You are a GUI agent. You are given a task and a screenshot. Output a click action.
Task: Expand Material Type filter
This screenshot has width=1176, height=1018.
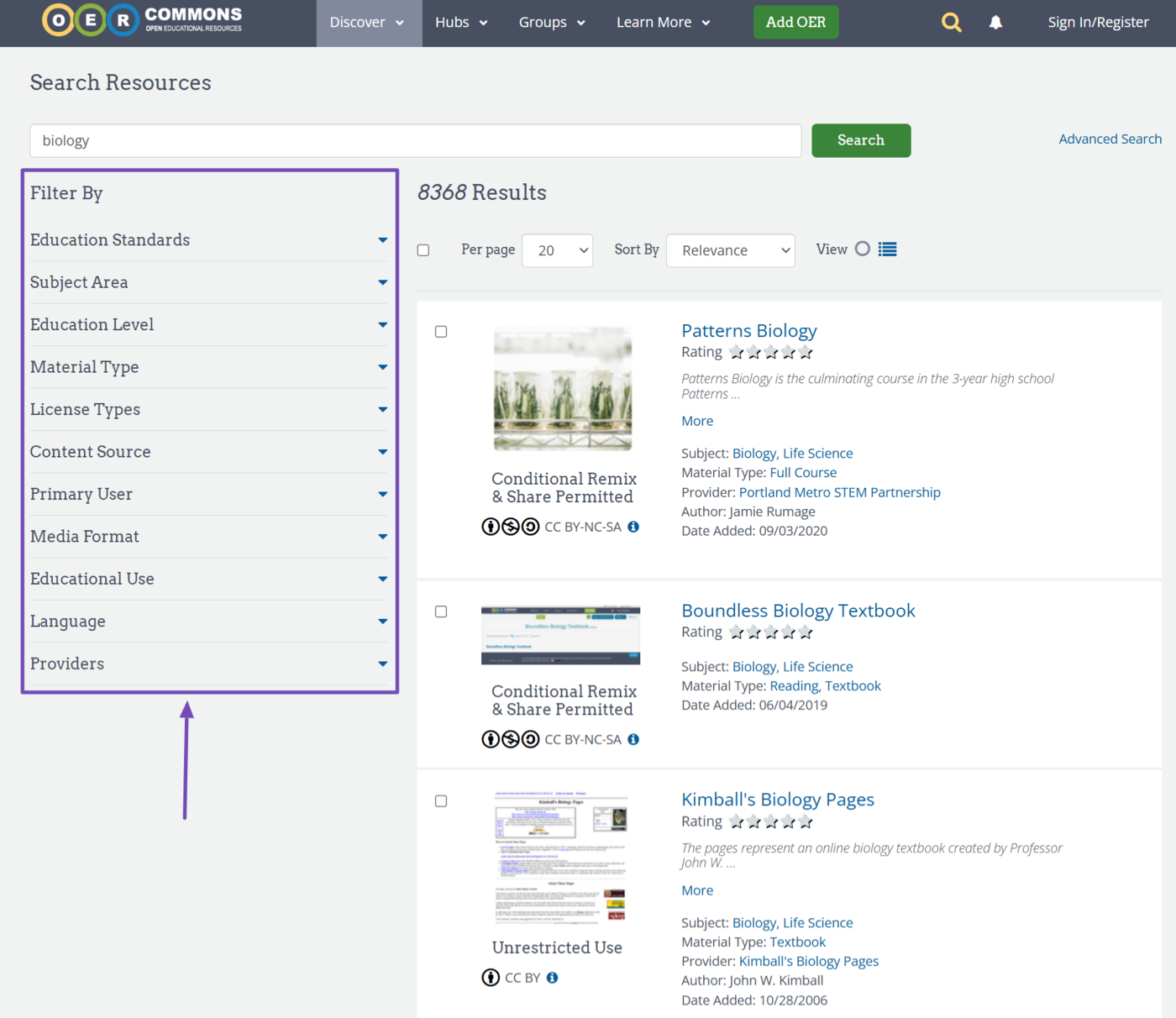pos(209,367)
